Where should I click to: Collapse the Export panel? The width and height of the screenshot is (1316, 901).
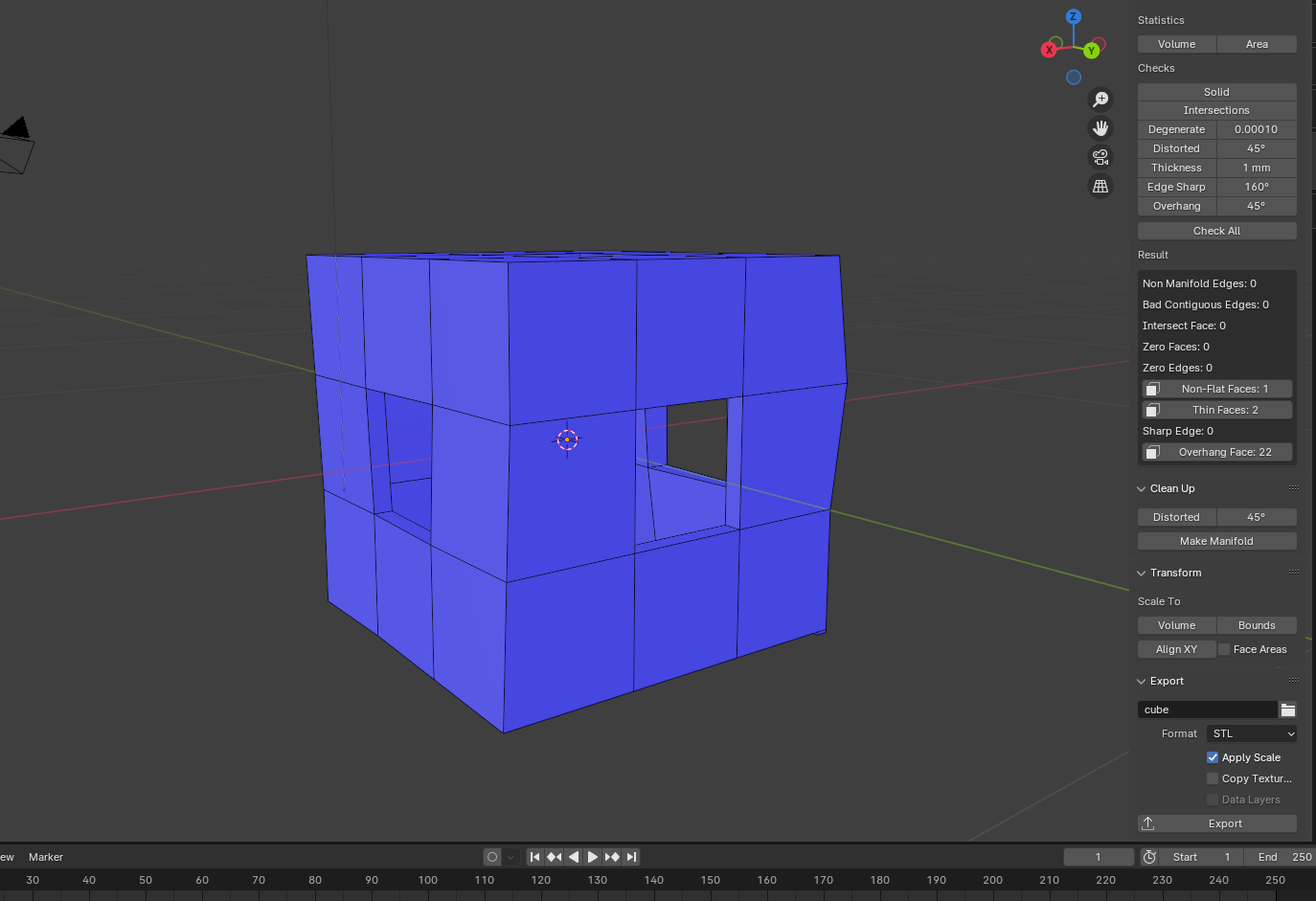coord(1142,681)
